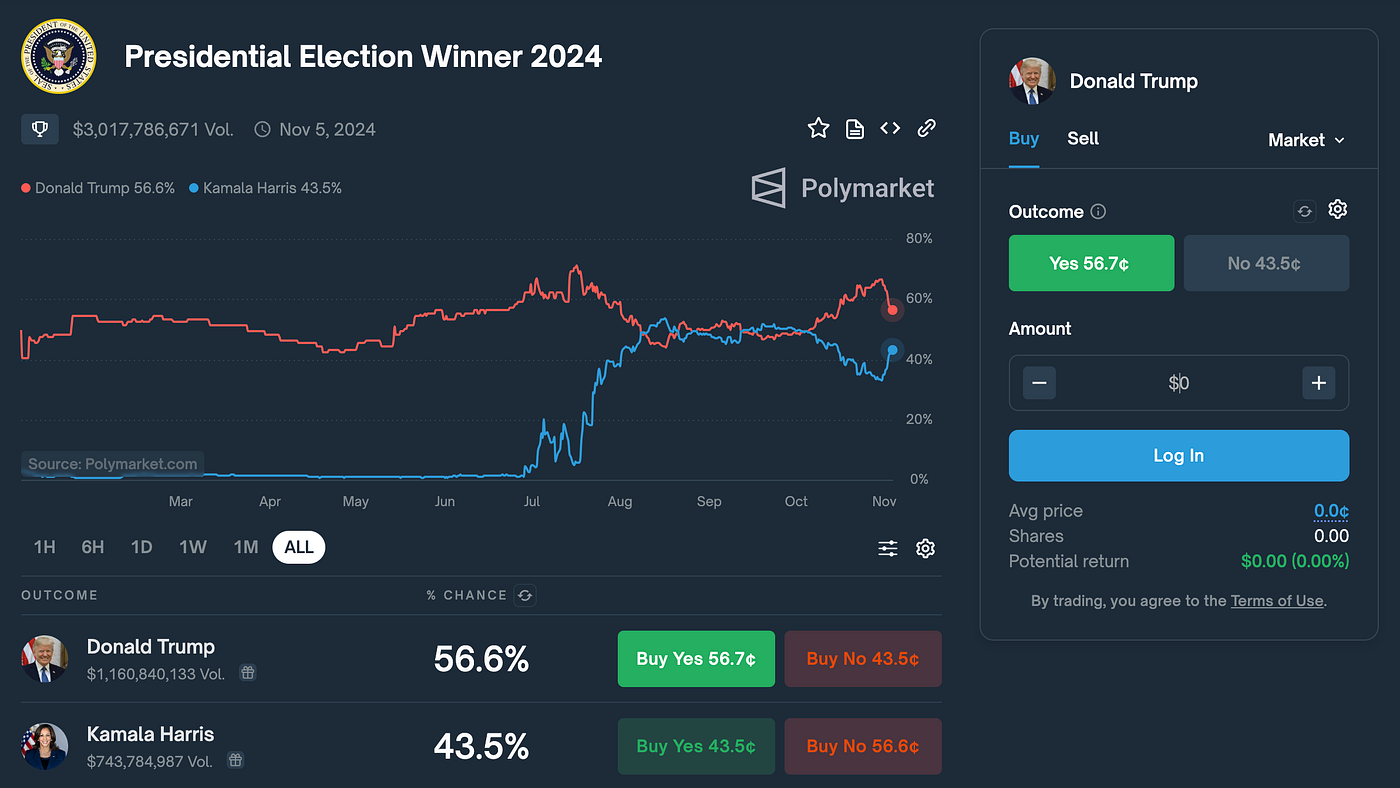The width and height of the screenshot is (1400, 788).
Task: Star this market to add to watchlist
Action: click(x=818, y=128)
